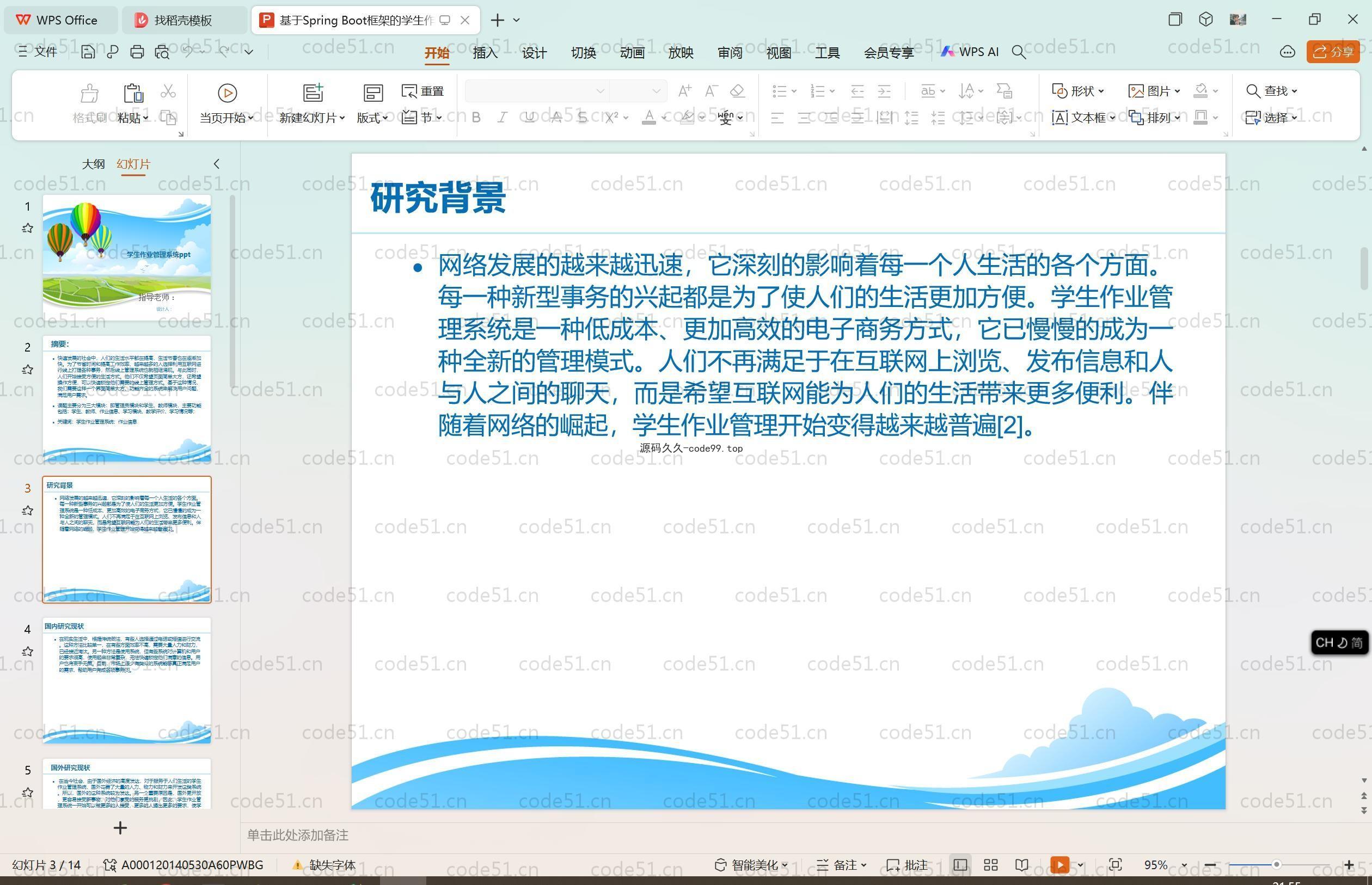Click star icon beside slide 1
1372x885 pixels.
pyautogui.click(x=27, y=228)
